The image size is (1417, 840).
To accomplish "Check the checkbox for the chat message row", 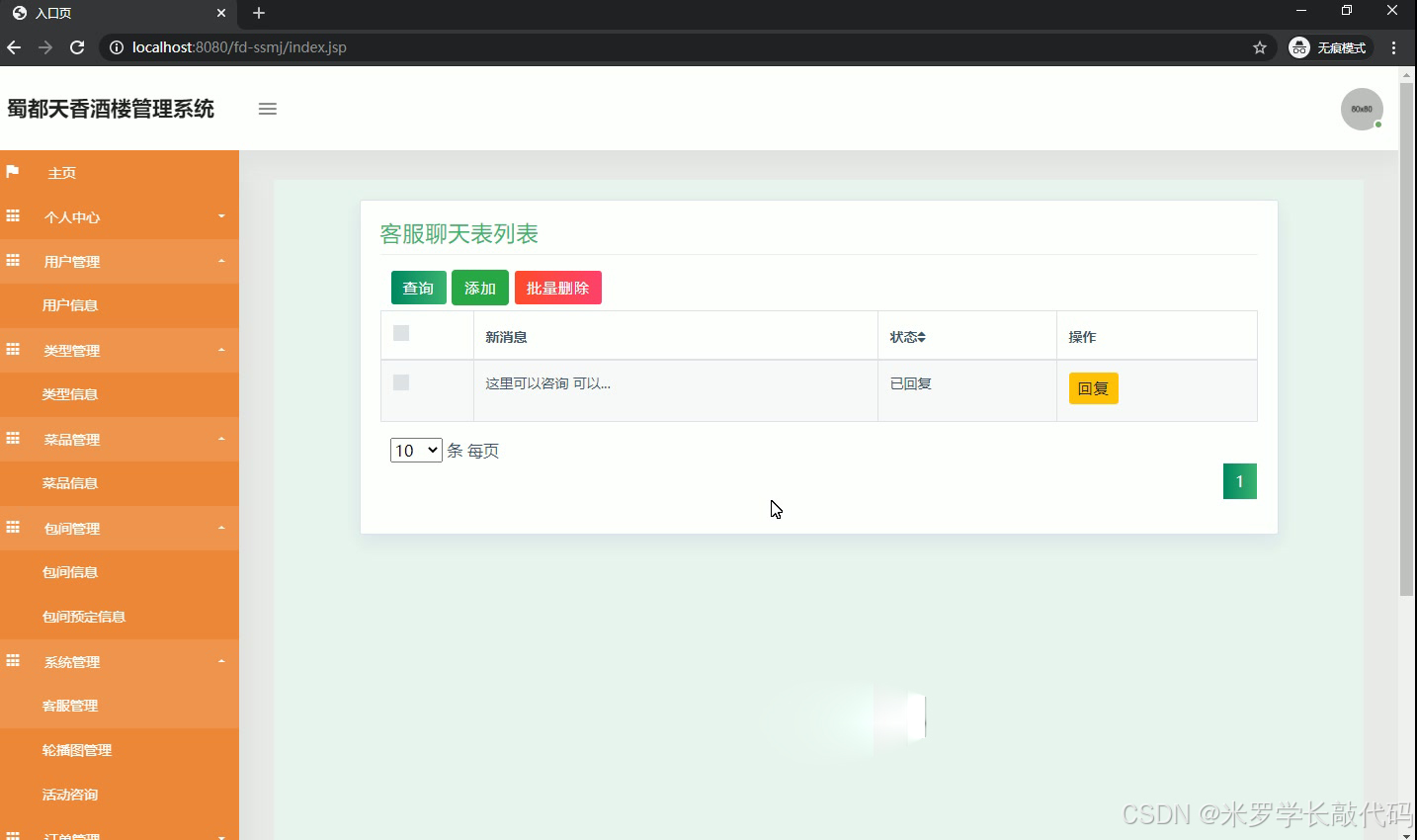I will 400,381.
